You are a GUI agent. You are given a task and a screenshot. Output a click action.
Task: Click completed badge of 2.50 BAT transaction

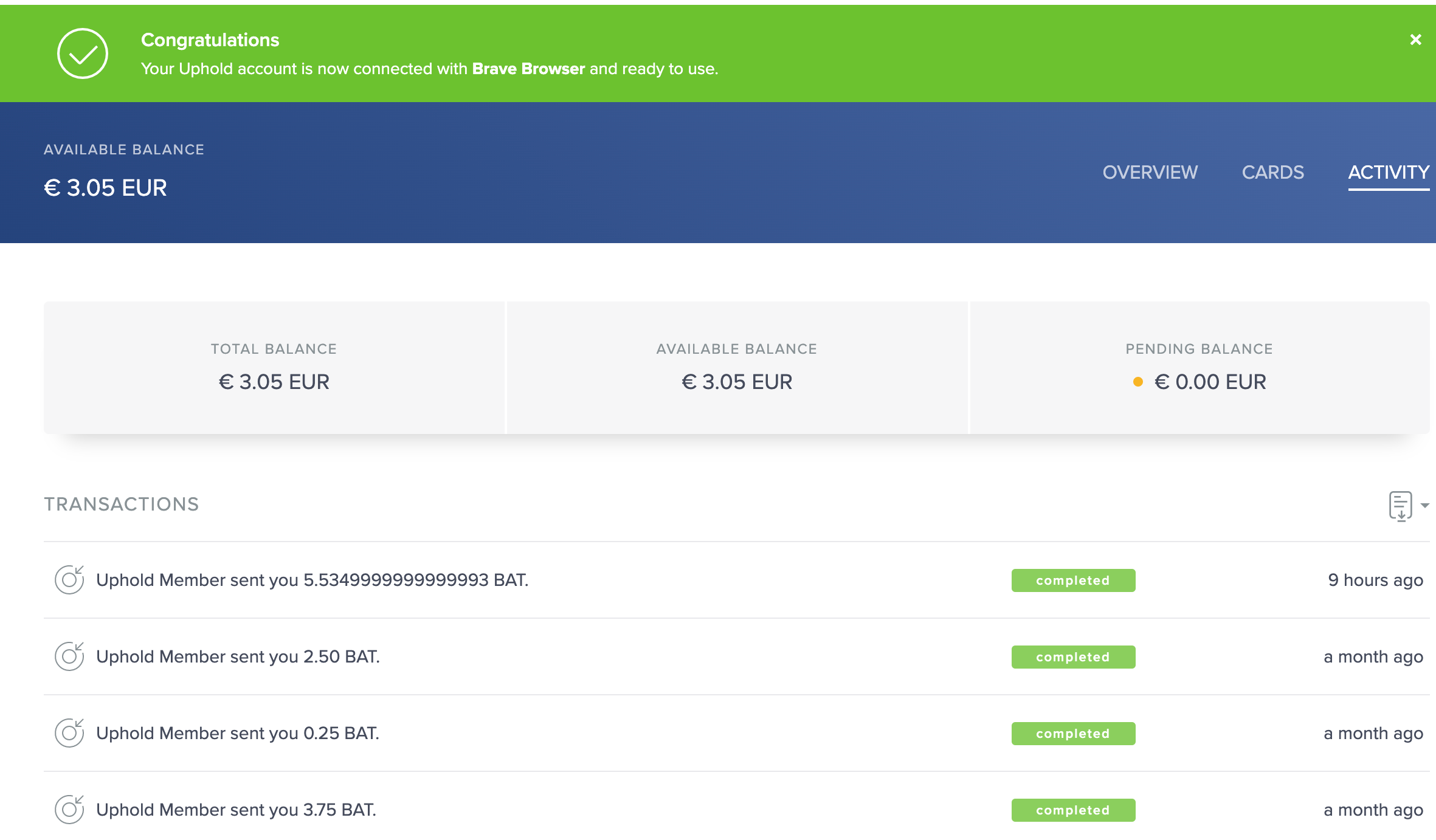[x=1073, y=657]
